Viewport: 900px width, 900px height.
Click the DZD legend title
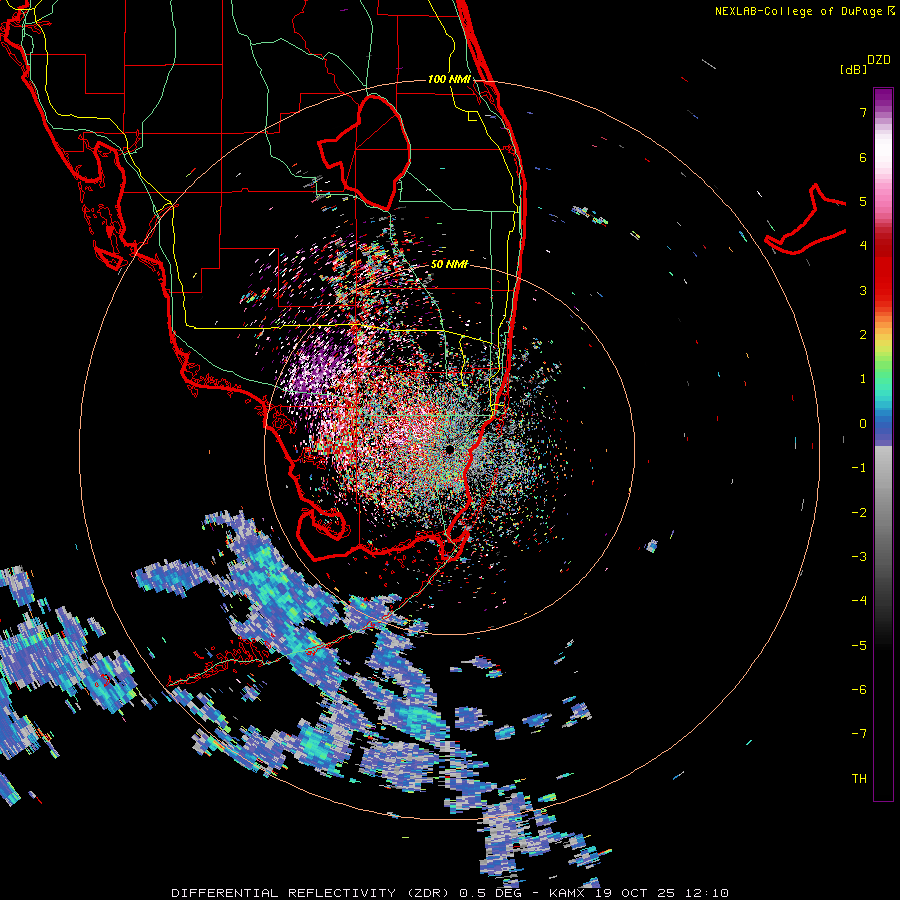click(879, 60)
